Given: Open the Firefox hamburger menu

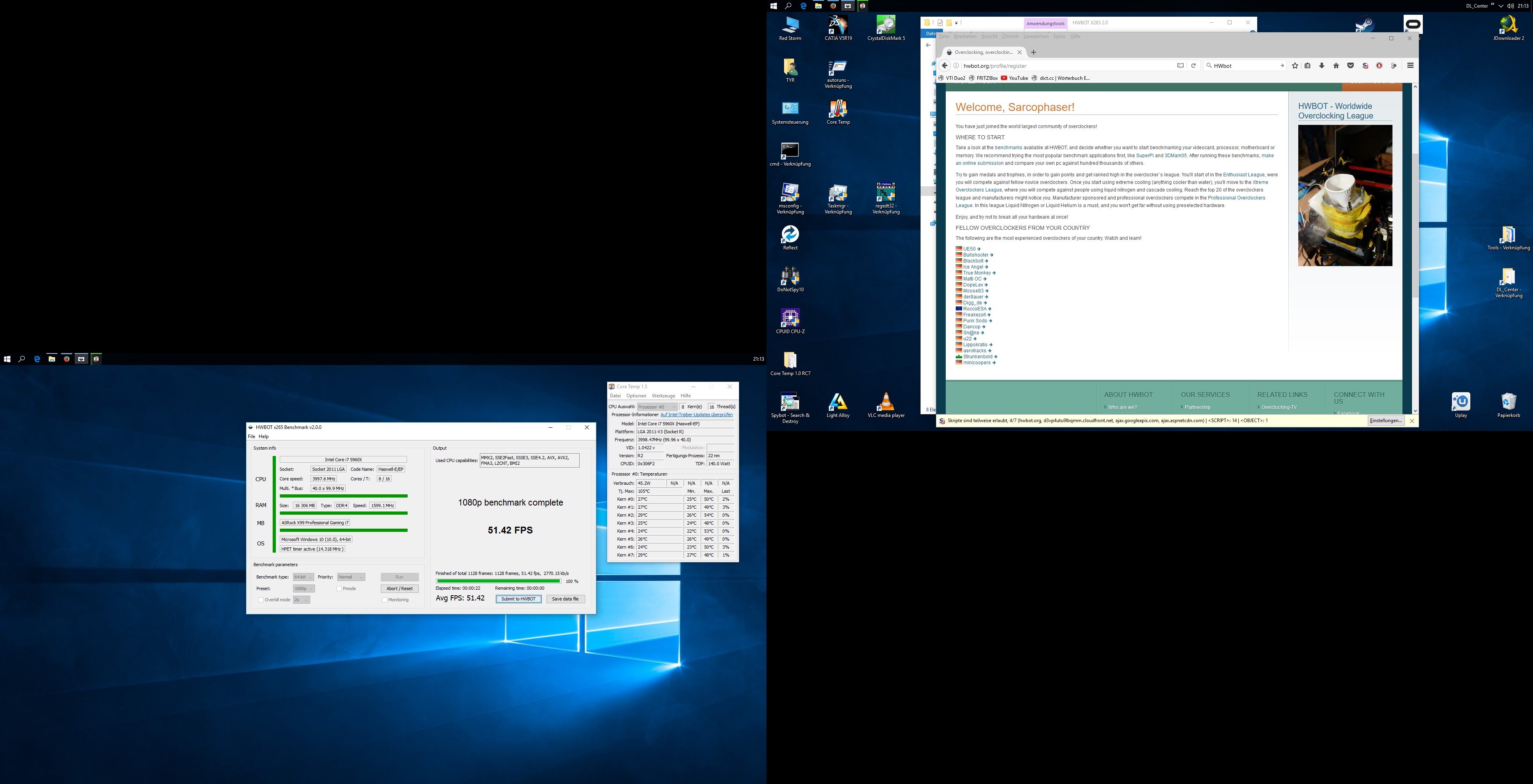Looking at the screenshot, I should pyautogui.click(x=1410, y=66).
